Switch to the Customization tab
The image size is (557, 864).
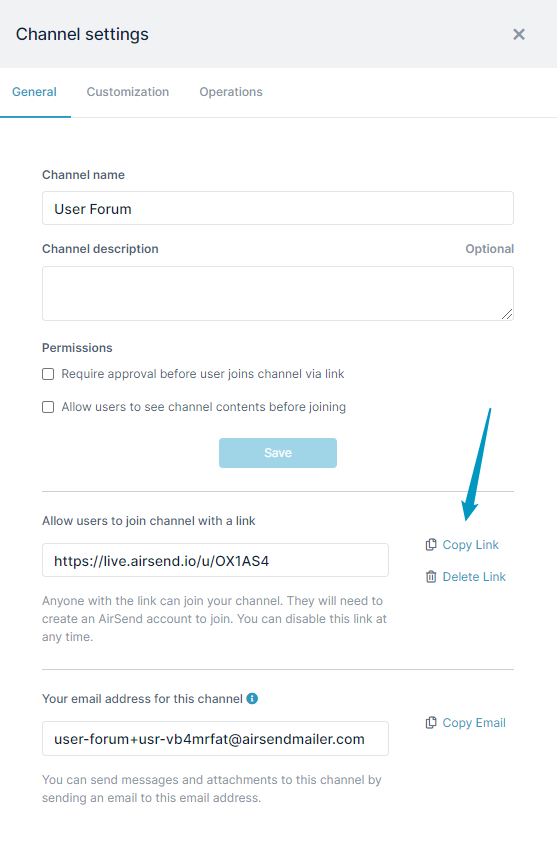click(x=128, y=91)
